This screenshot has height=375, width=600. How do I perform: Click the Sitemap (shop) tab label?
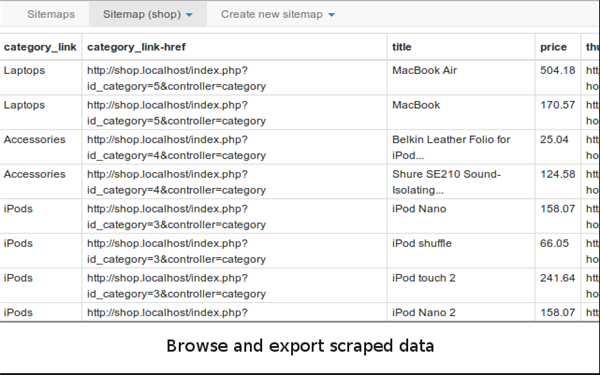click(x=142, y=14)
